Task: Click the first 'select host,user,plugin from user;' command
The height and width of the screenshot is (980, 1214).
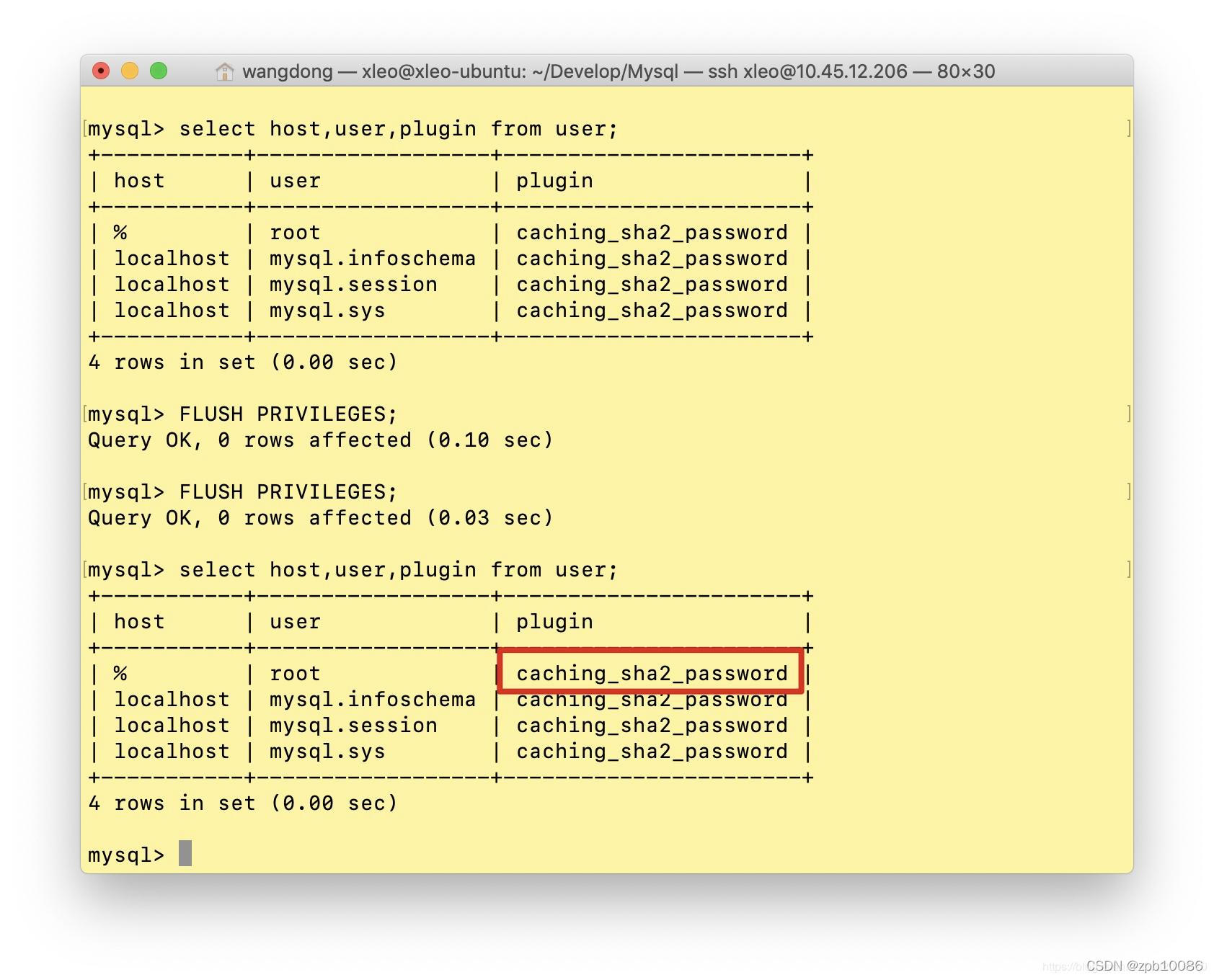Action: pyautogui.click(x=399, y=129)
